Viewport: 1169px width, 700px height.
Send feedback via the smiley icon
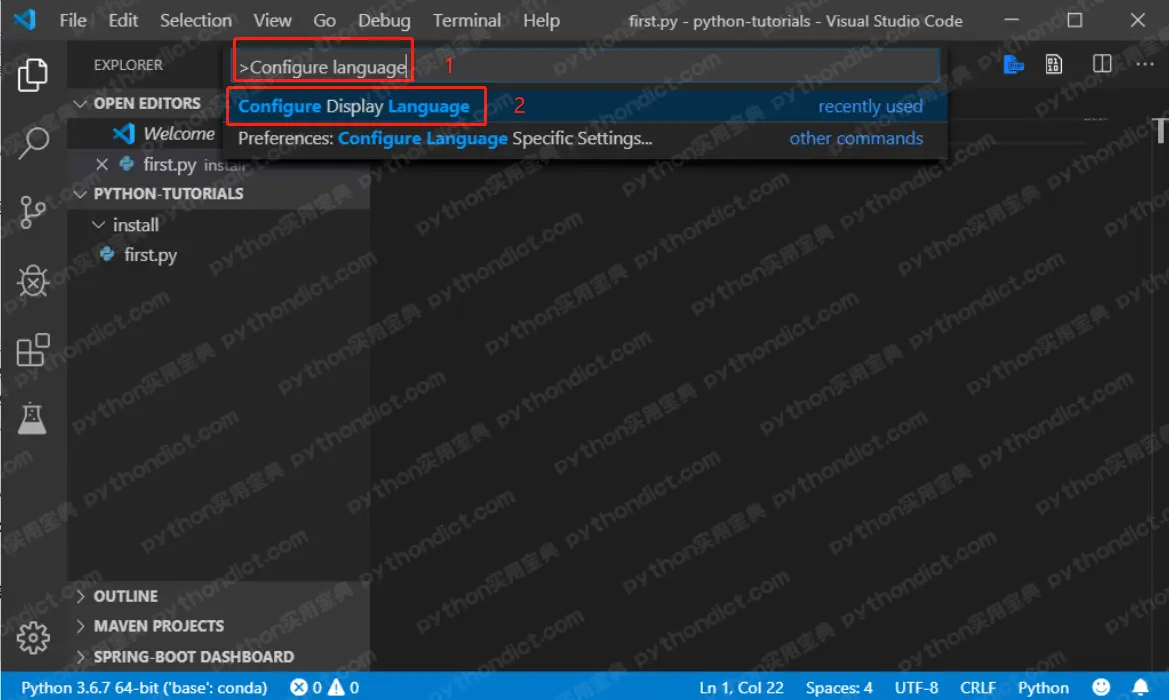1102,687
